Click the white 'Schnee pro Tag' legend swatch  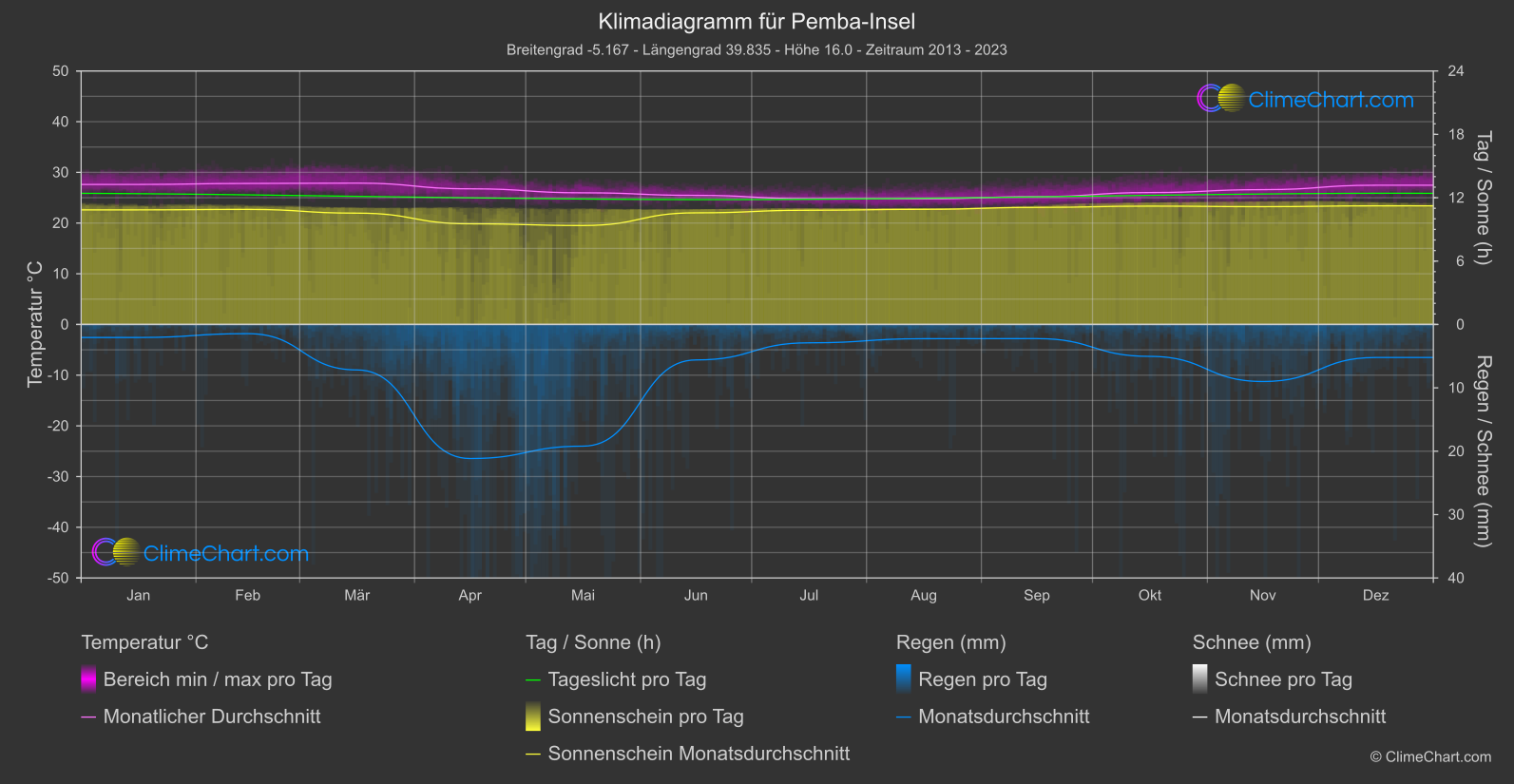1200,679
